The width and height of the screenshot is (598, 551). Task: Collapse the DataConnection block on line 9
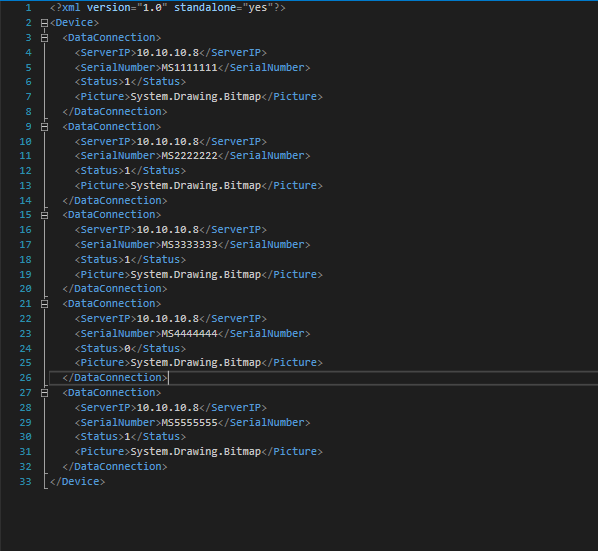[x=44, y=127]
